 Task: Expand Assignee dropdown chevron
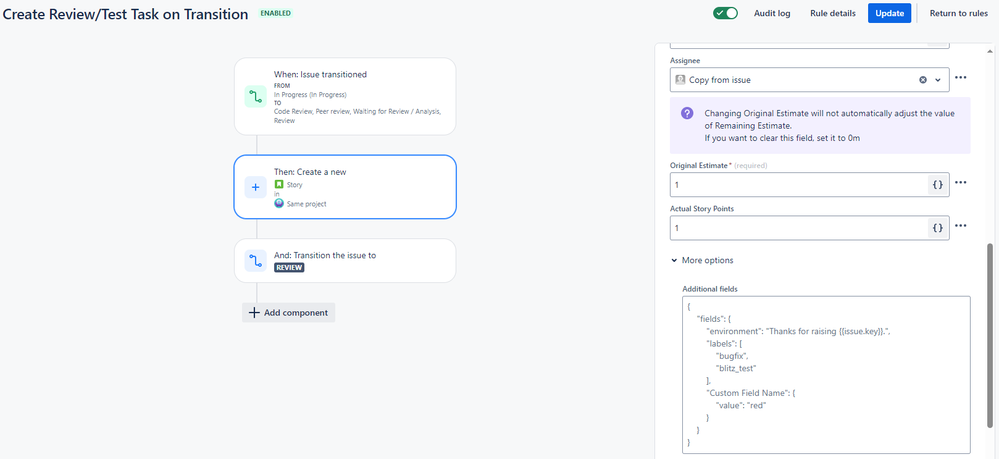pos(937,80)
